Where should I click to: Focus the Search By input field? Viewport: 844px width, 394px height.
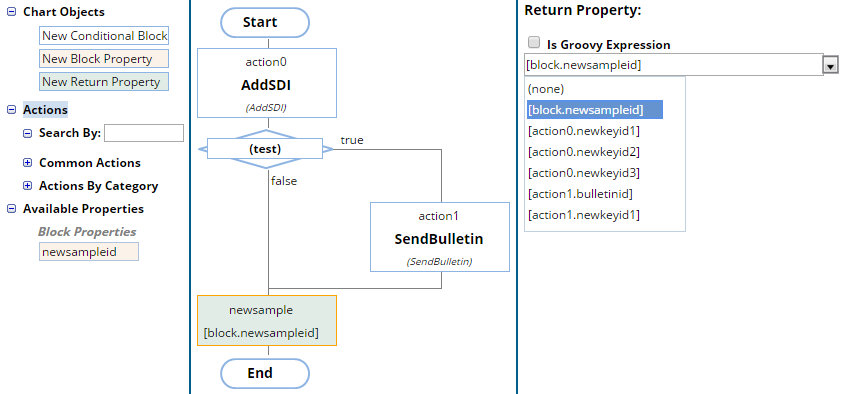coord(144,133)
